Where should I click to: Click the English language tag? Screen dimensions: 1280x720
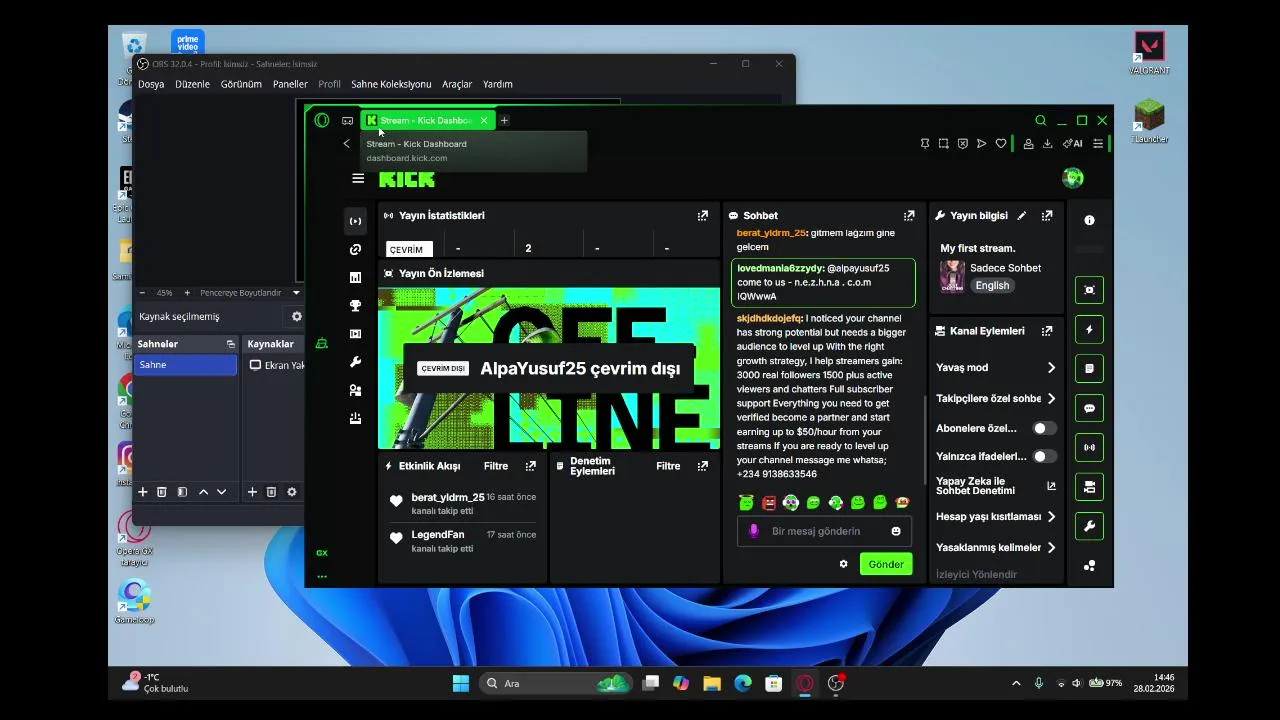[x=992, y=285]
